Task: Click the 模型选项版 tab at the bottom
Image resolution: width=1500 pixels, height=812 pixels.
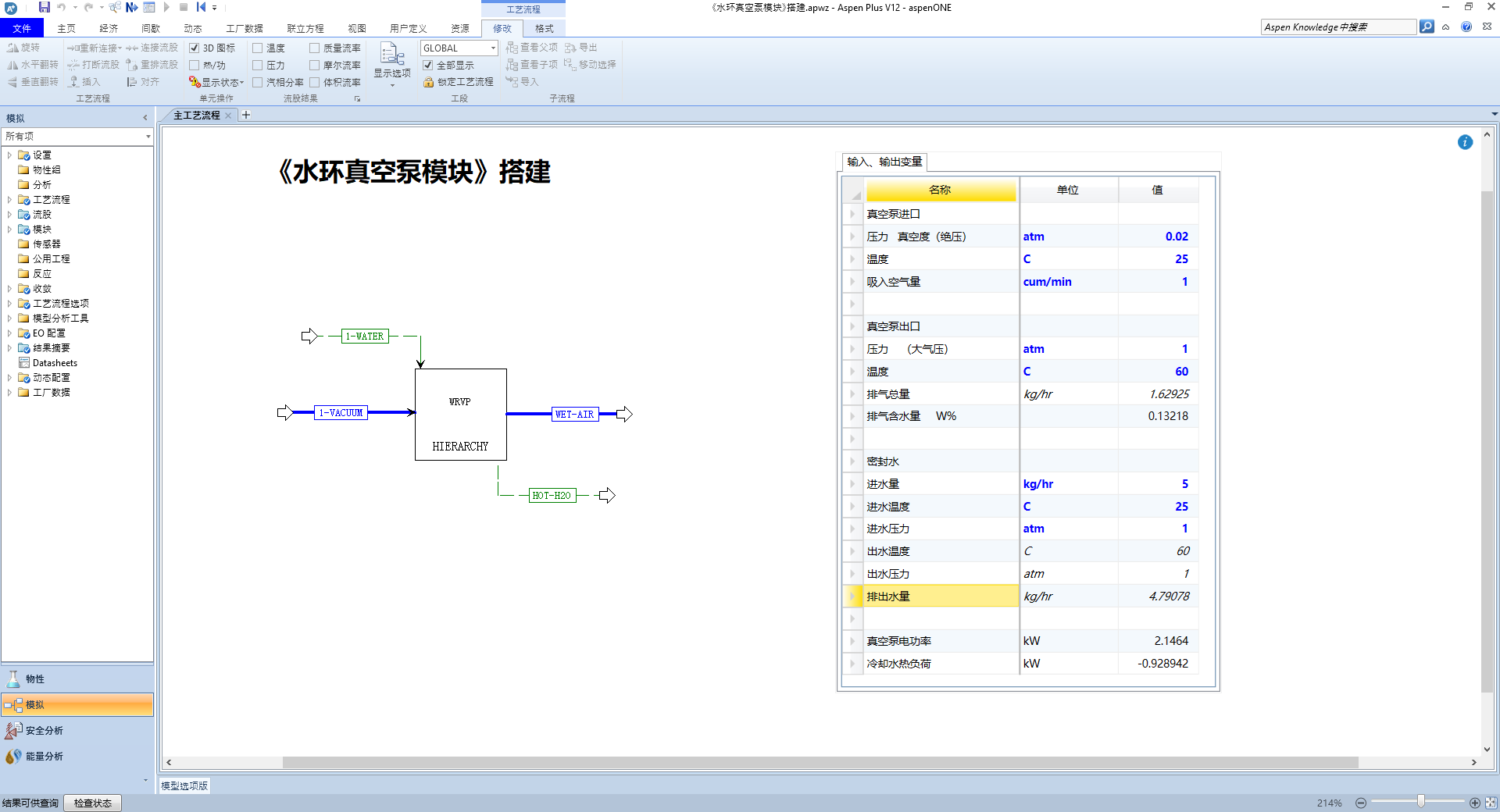Action: click(x=184, y=785)
